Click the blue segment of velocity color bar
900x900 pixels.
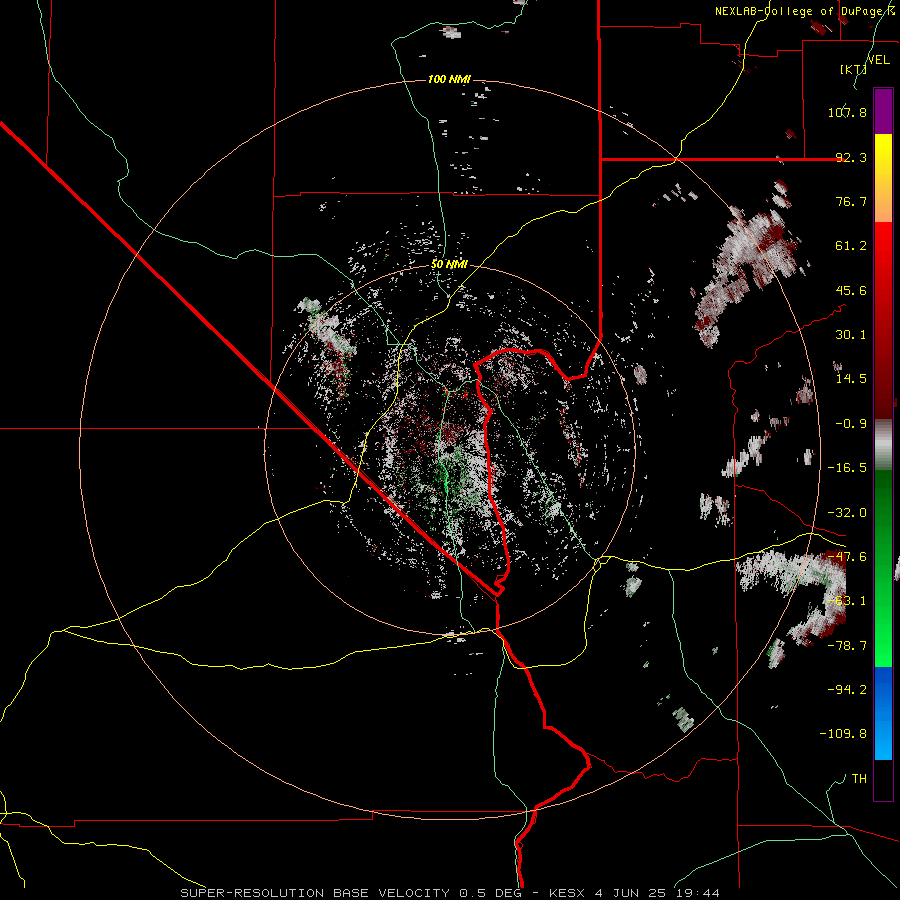point(883,713)
